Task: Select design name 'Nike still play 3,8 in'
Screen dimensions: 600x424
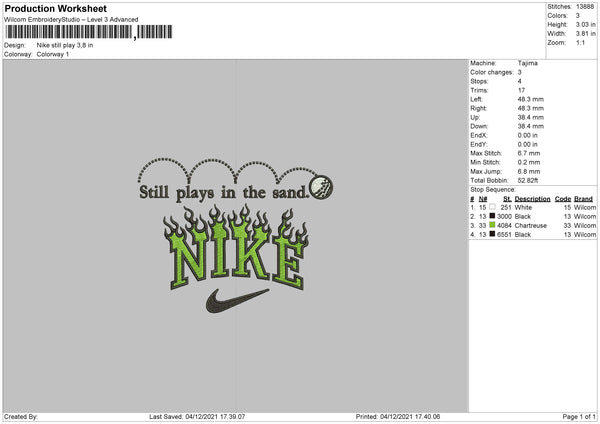Action: pyautogui.click(x=65, y=45)
